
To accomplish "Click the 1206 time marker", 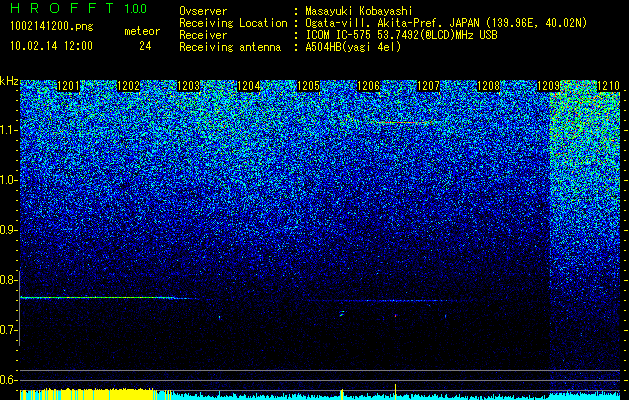I will (x=368, y=86).
